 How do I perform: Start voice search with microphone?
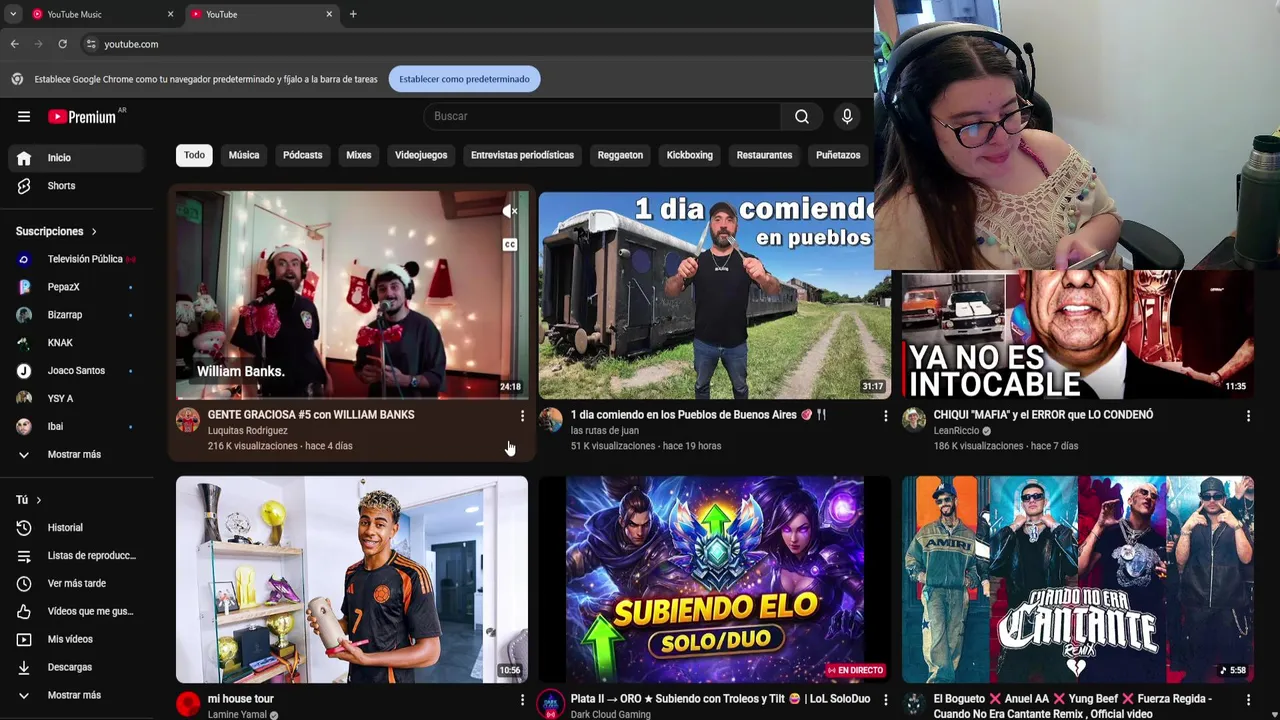point(847,116)
